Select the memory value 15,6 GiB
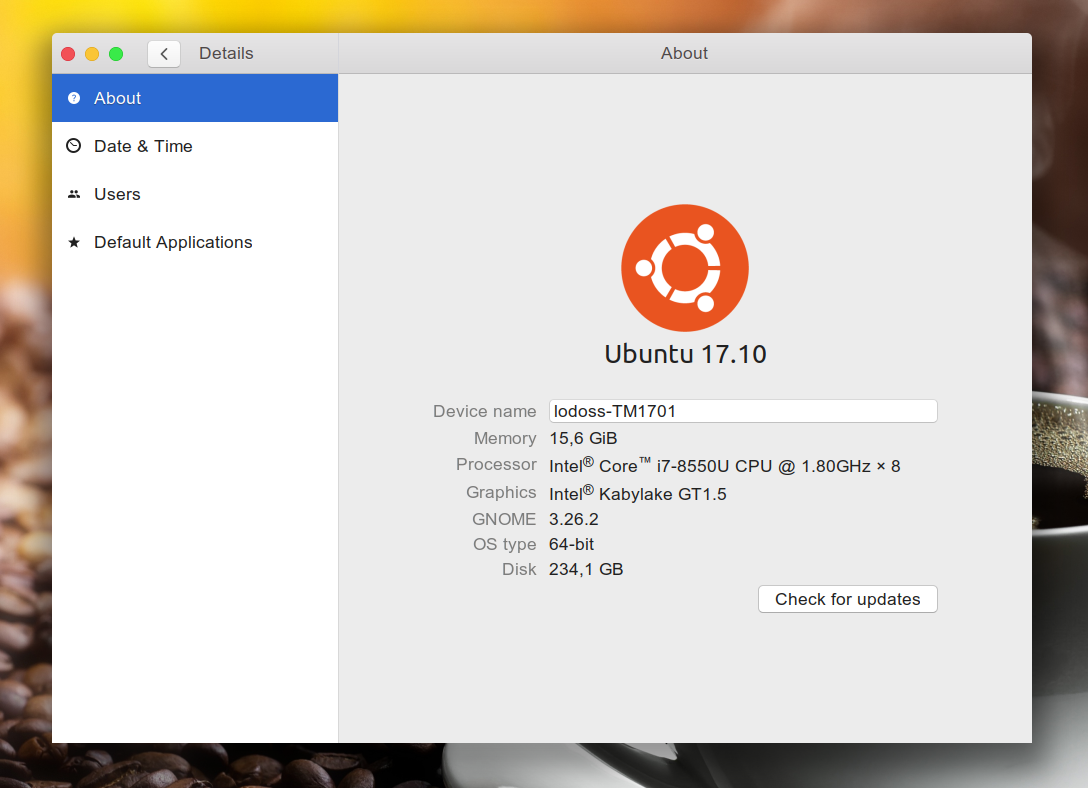Viewport: 1088px width, 788px height. click(x=583, y=438)
